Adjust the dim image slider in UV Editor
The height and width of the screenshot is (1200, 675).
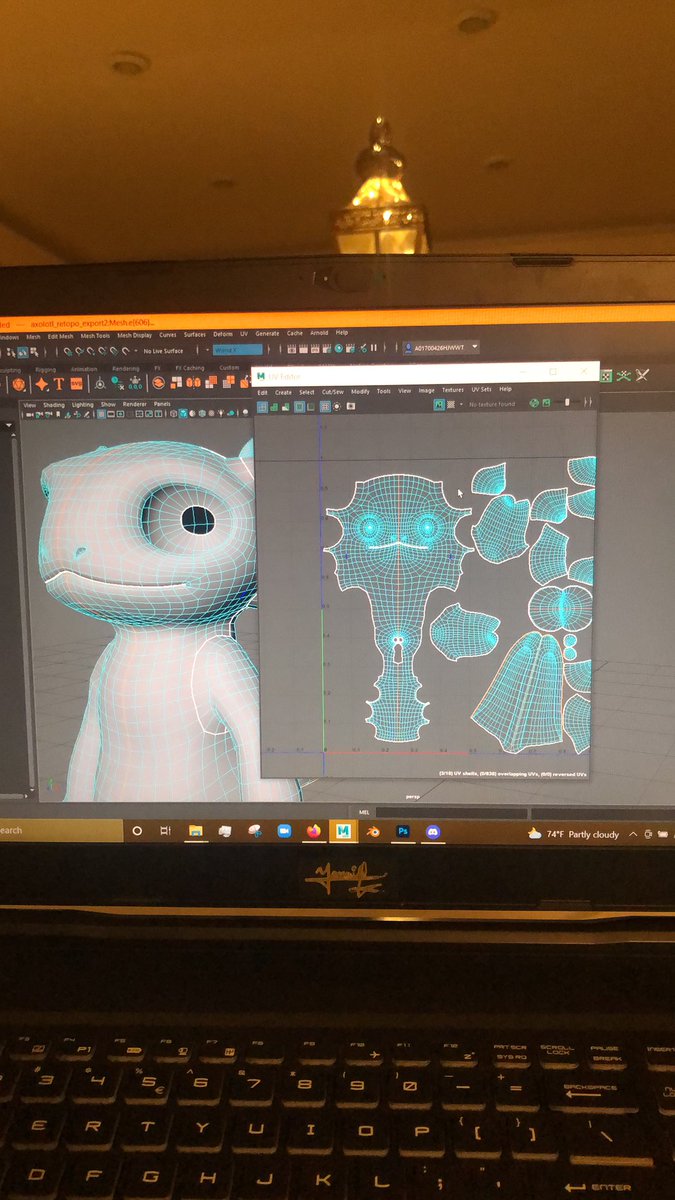tap(567, 402)
